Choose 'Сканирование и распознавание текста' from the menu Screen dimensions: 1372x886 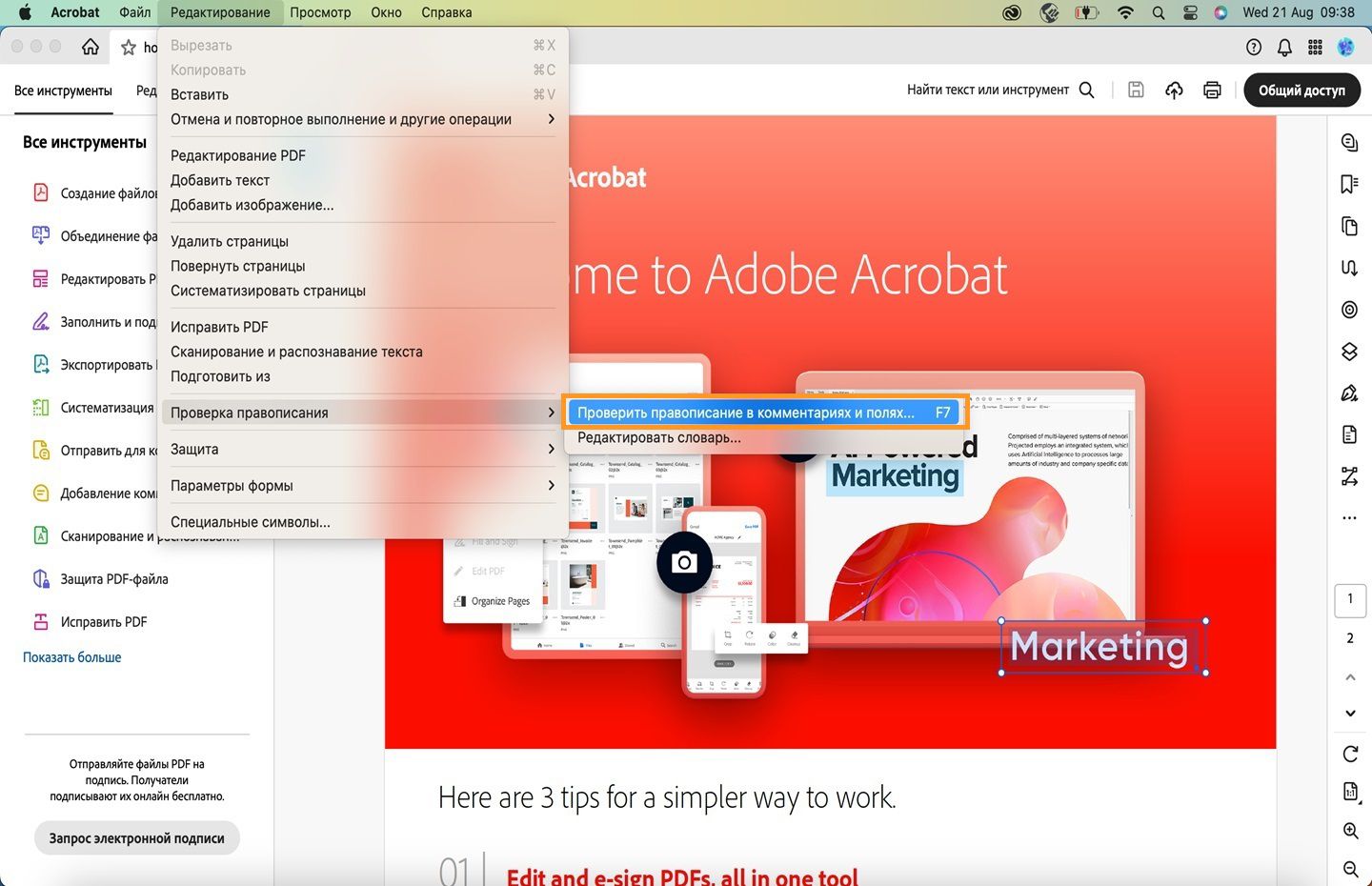tap(363, 352)
